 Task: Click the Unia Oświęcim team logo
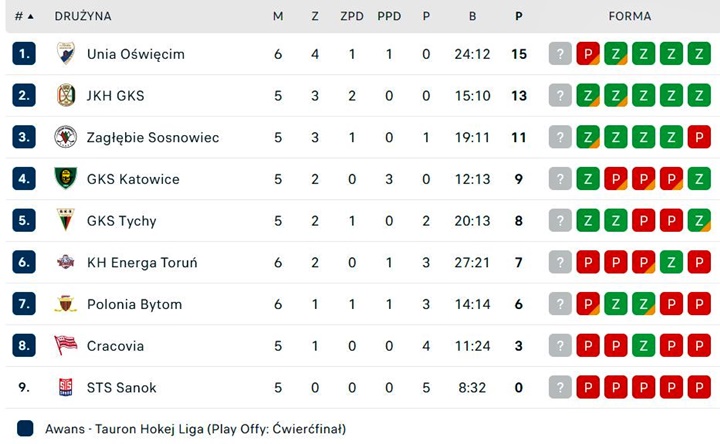66,54
